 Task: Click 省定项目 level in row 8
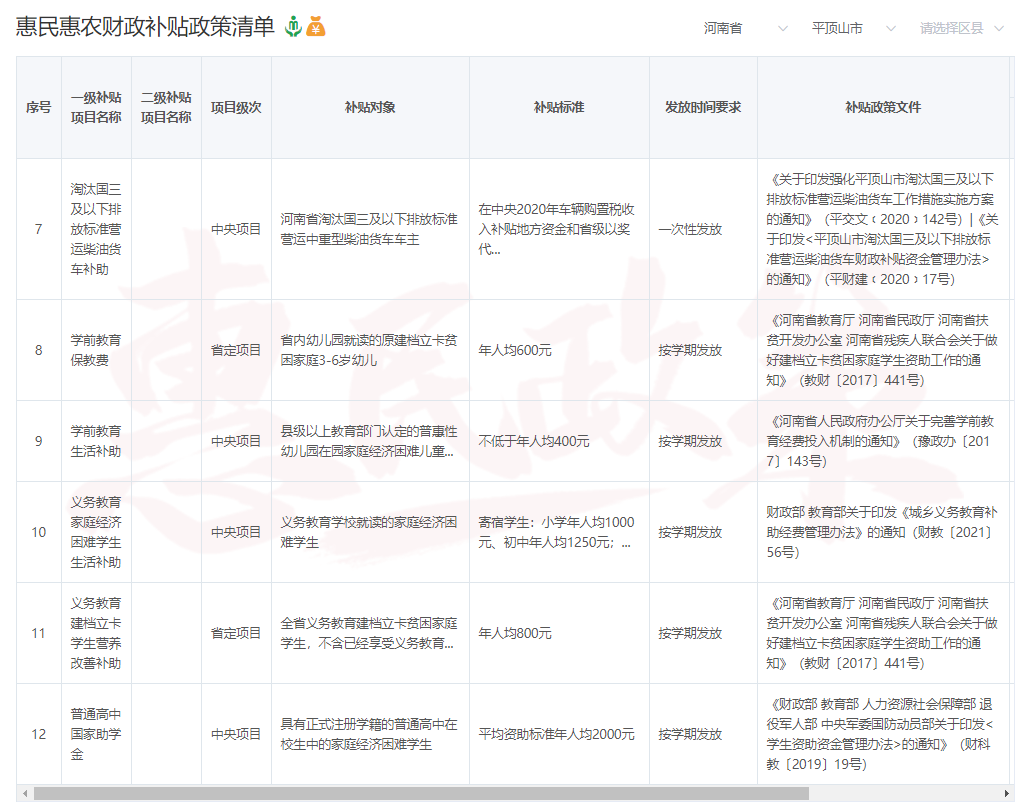(x=236, y=350)
